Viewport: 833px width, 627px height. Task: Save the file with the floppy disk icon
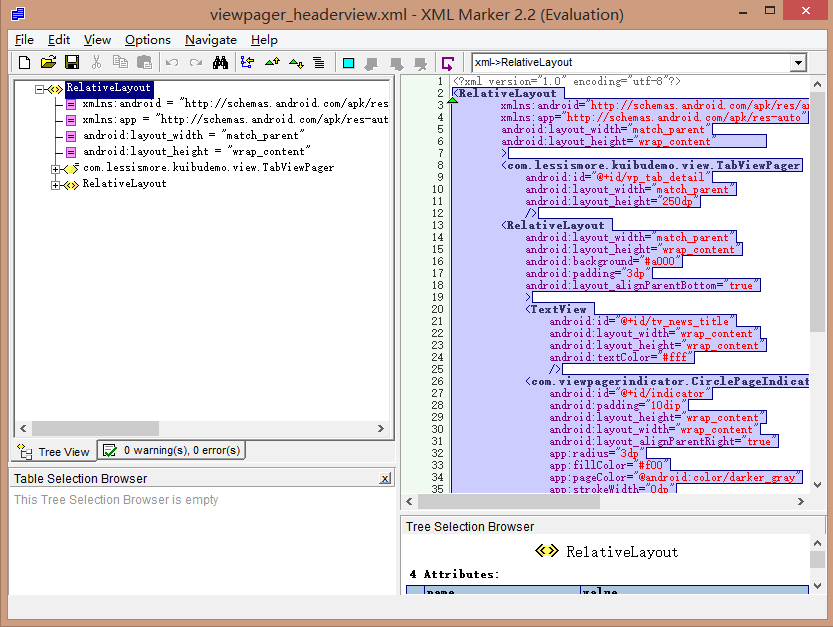pos(71,63)
